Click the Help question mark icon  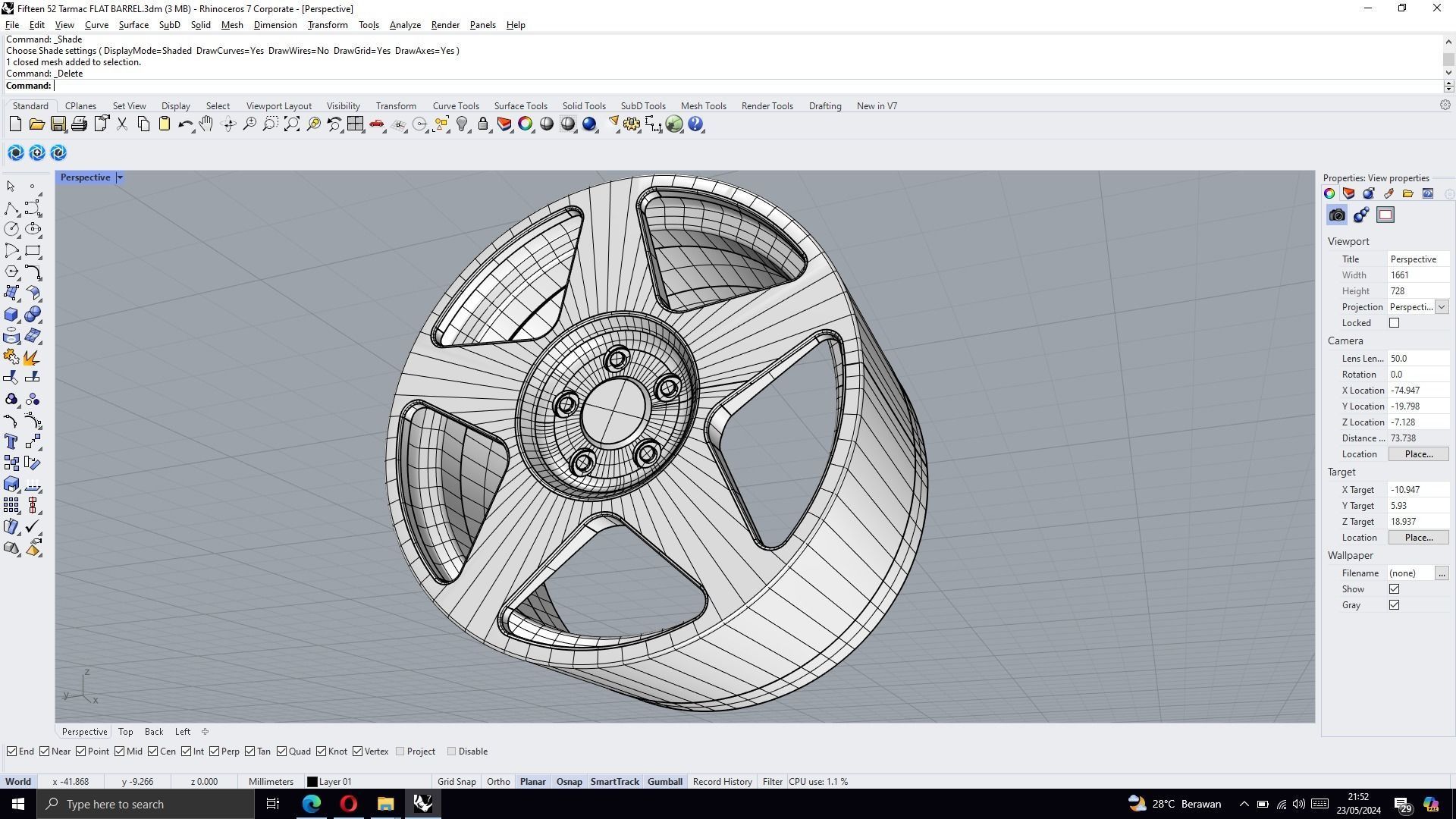coord(695,124)
